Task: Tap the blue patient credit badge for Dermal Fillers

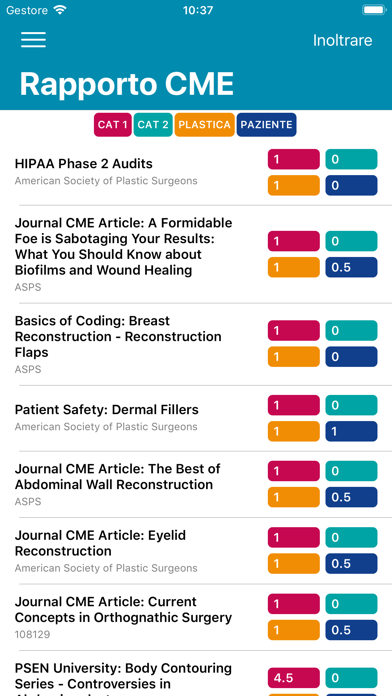Action: (351, 431)
